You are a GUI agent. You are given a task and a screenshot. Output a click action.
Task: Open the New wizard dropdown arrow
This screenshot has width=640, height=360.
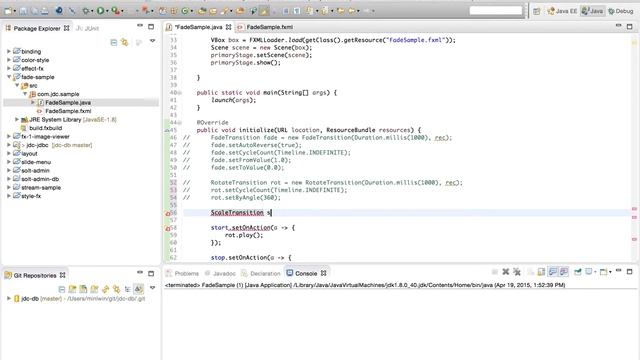tap(15, 11)
